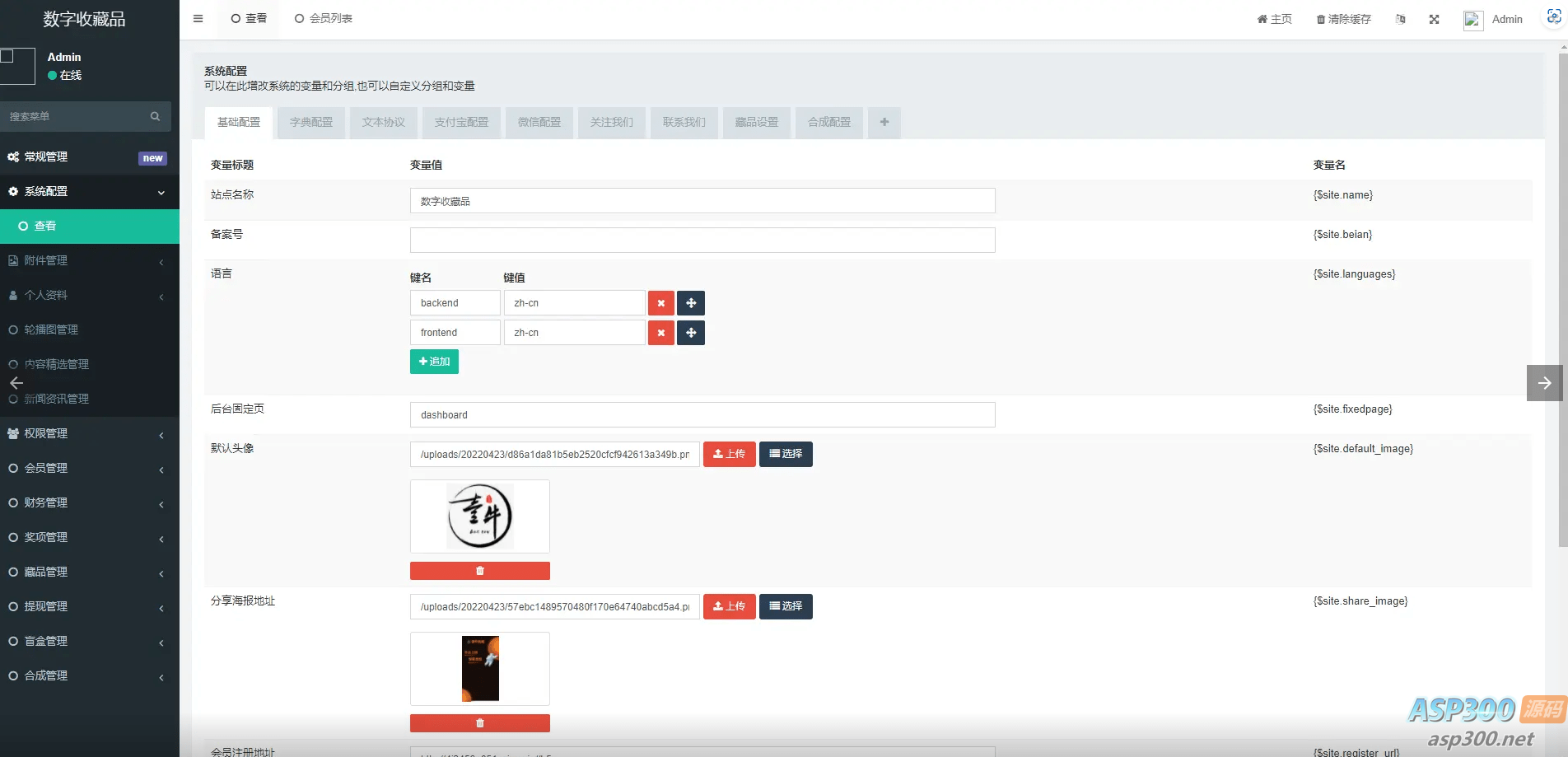Click the 追加 add row button
Image resolution: width=1568 pixels, height=757 pixels.
(x=434, y=362)
